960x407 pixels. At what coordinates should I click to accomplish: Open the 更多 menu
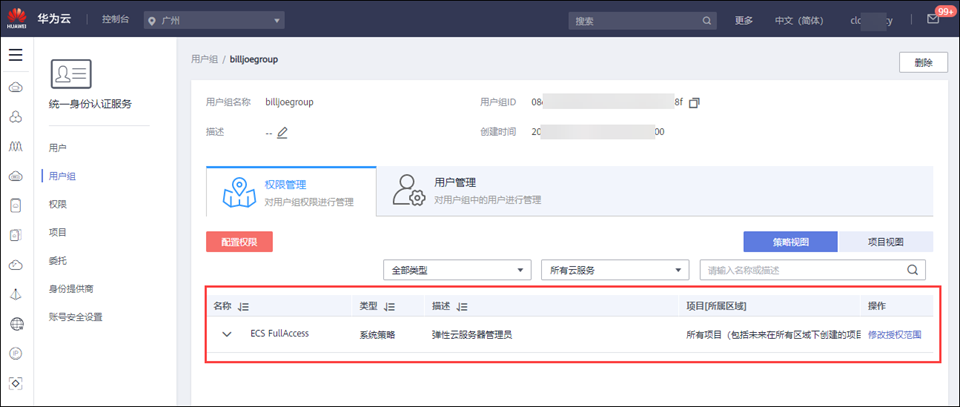[744, 20]
